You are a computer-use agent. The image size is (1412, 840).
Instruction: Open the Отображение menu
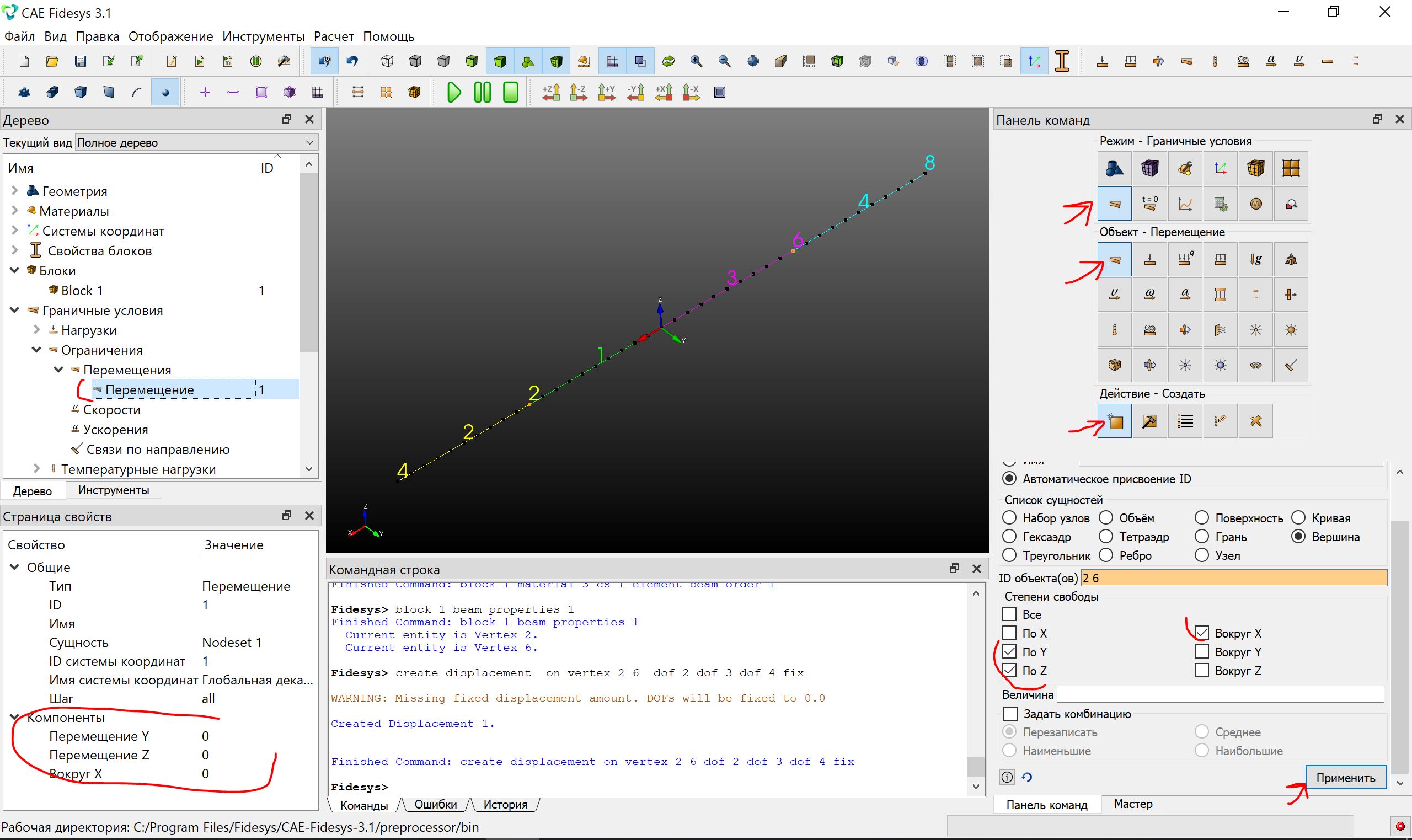[x=171, y=36]
